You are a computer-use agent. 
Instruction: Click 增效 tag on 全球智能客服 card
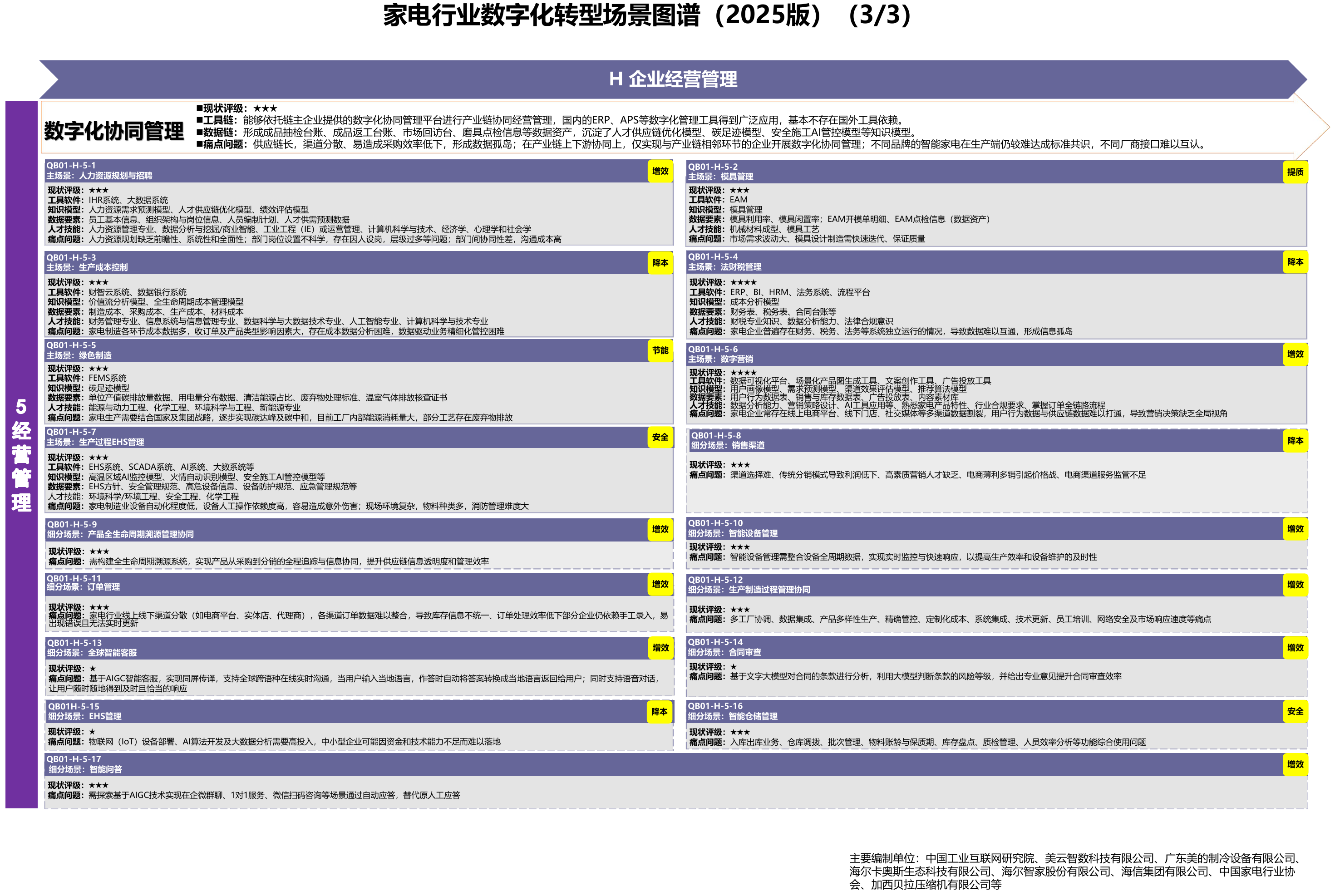[x=660, y=647]
